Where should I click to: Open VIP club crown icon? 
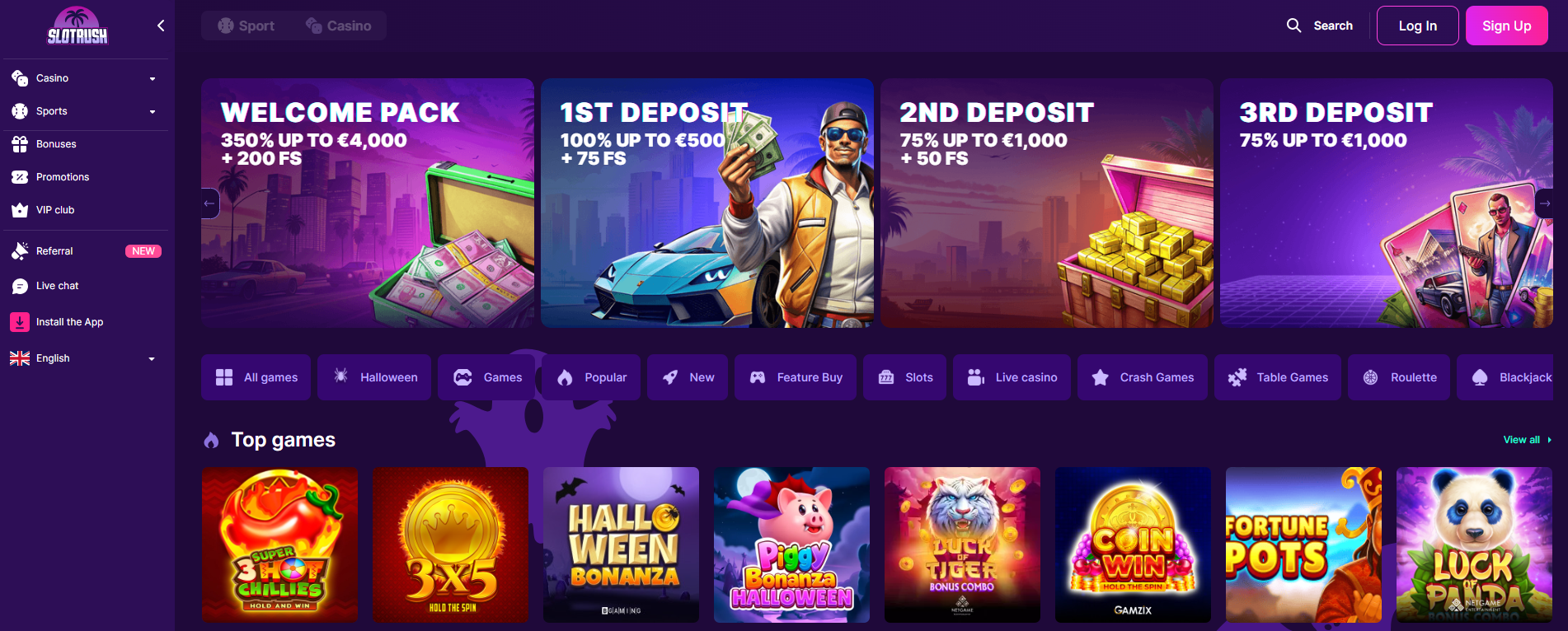pyautogui.click(x=20, y=210)
